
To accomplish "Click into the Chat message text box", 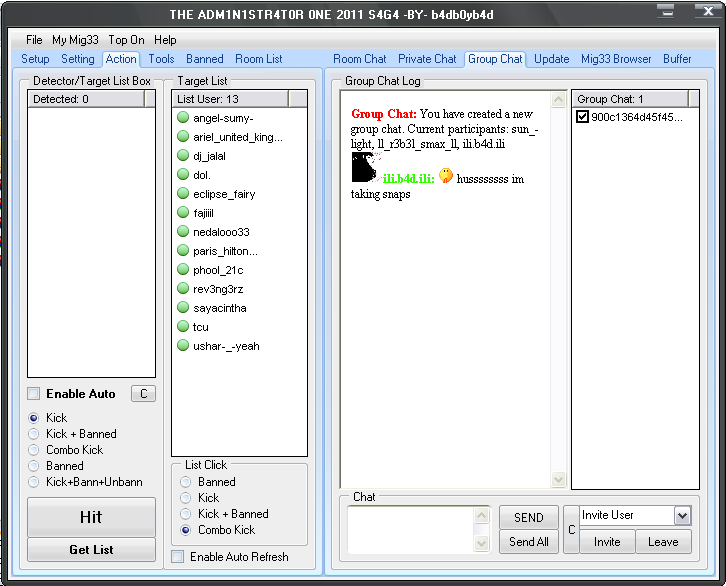I will pyautogui.click(x=411, y=530).
